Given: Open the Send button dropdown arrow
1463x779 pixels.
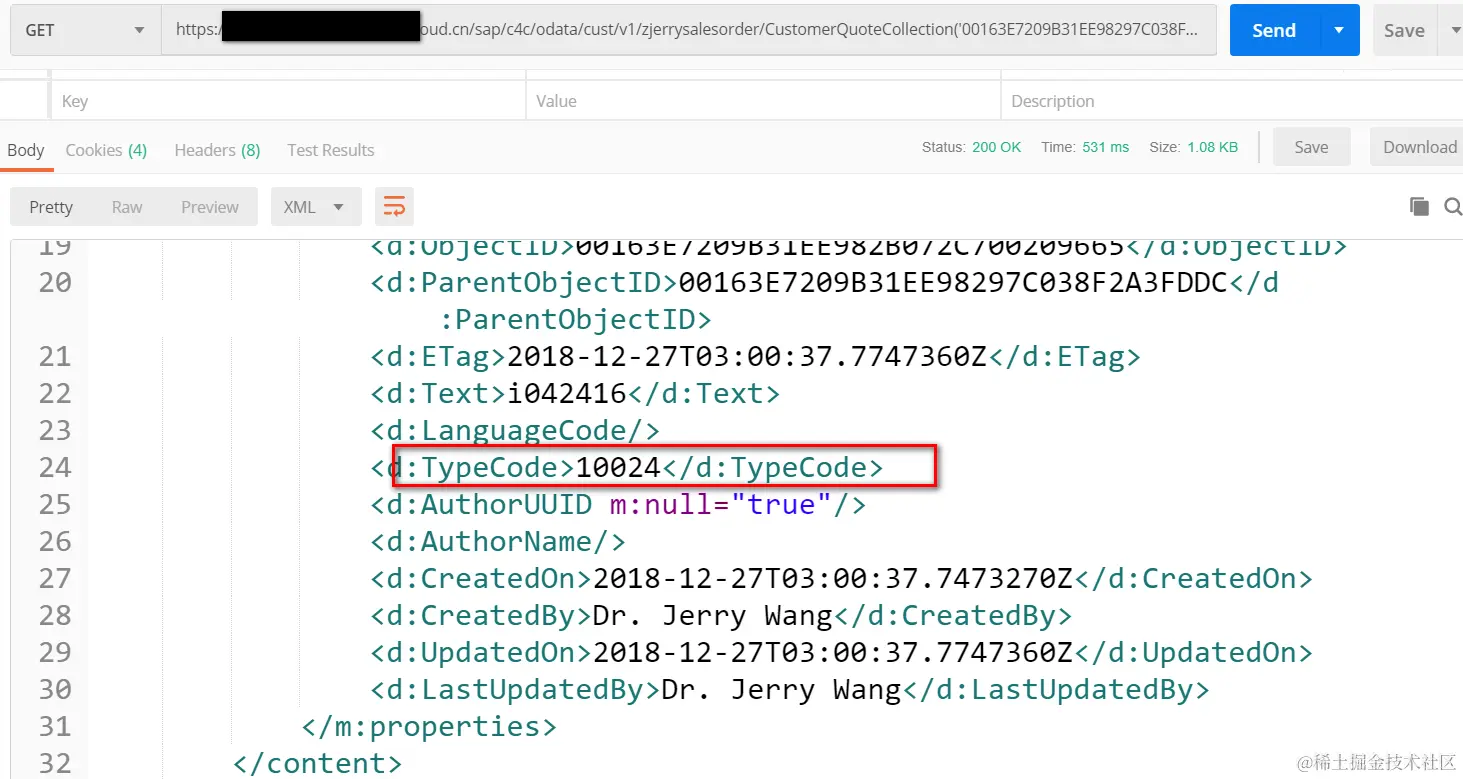Looking at the screenshot, I should (x=1339, y=30).
